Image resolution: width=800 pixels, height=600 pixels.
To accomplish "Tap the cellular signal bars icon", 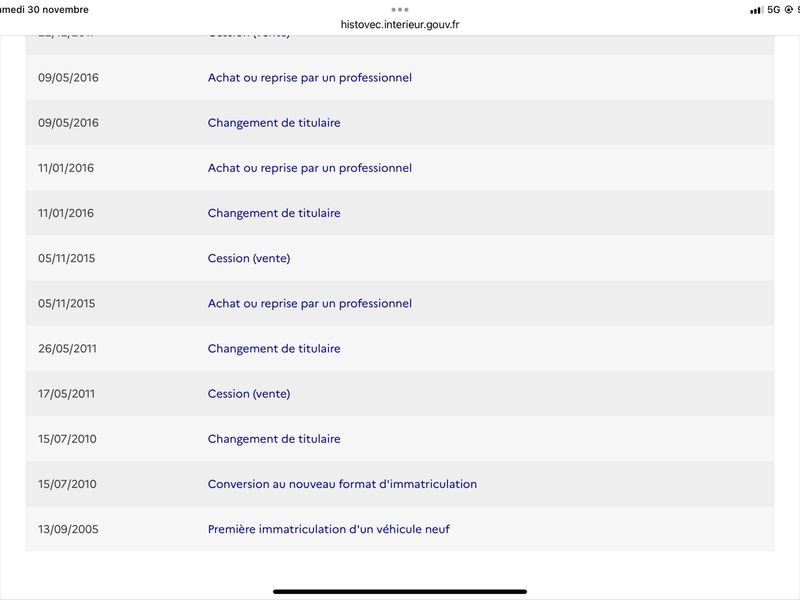I will pos(756,10).
